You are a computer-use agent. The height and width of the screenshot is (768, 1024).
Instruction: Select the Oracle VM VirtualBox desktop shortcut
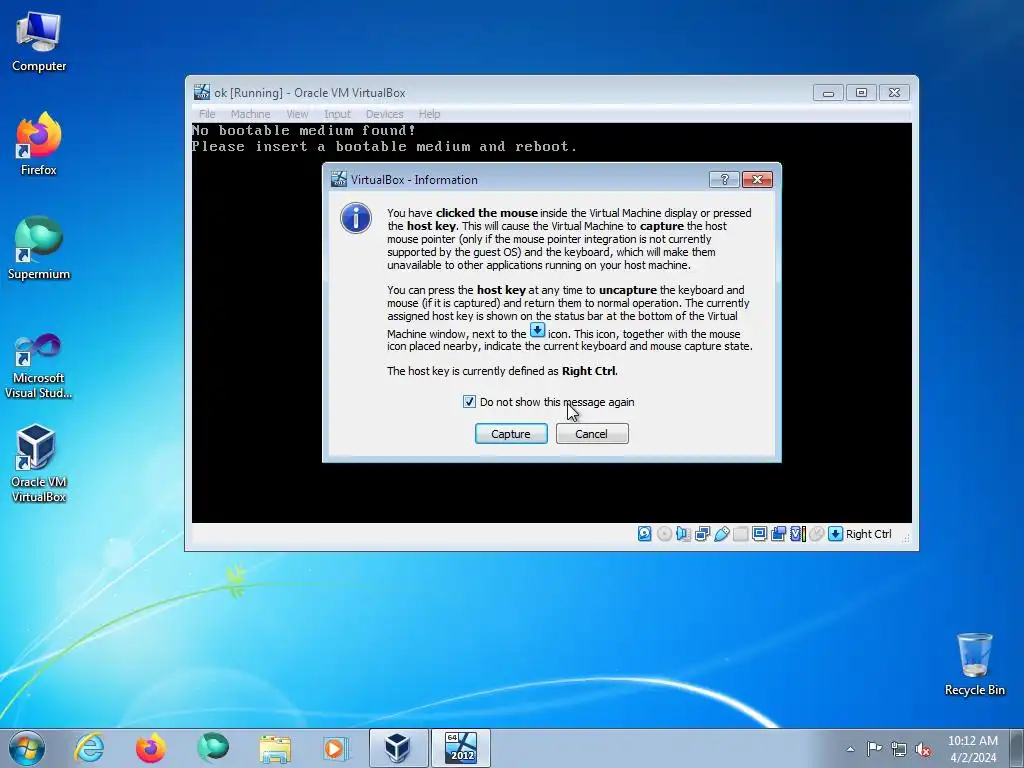[39, 464]
